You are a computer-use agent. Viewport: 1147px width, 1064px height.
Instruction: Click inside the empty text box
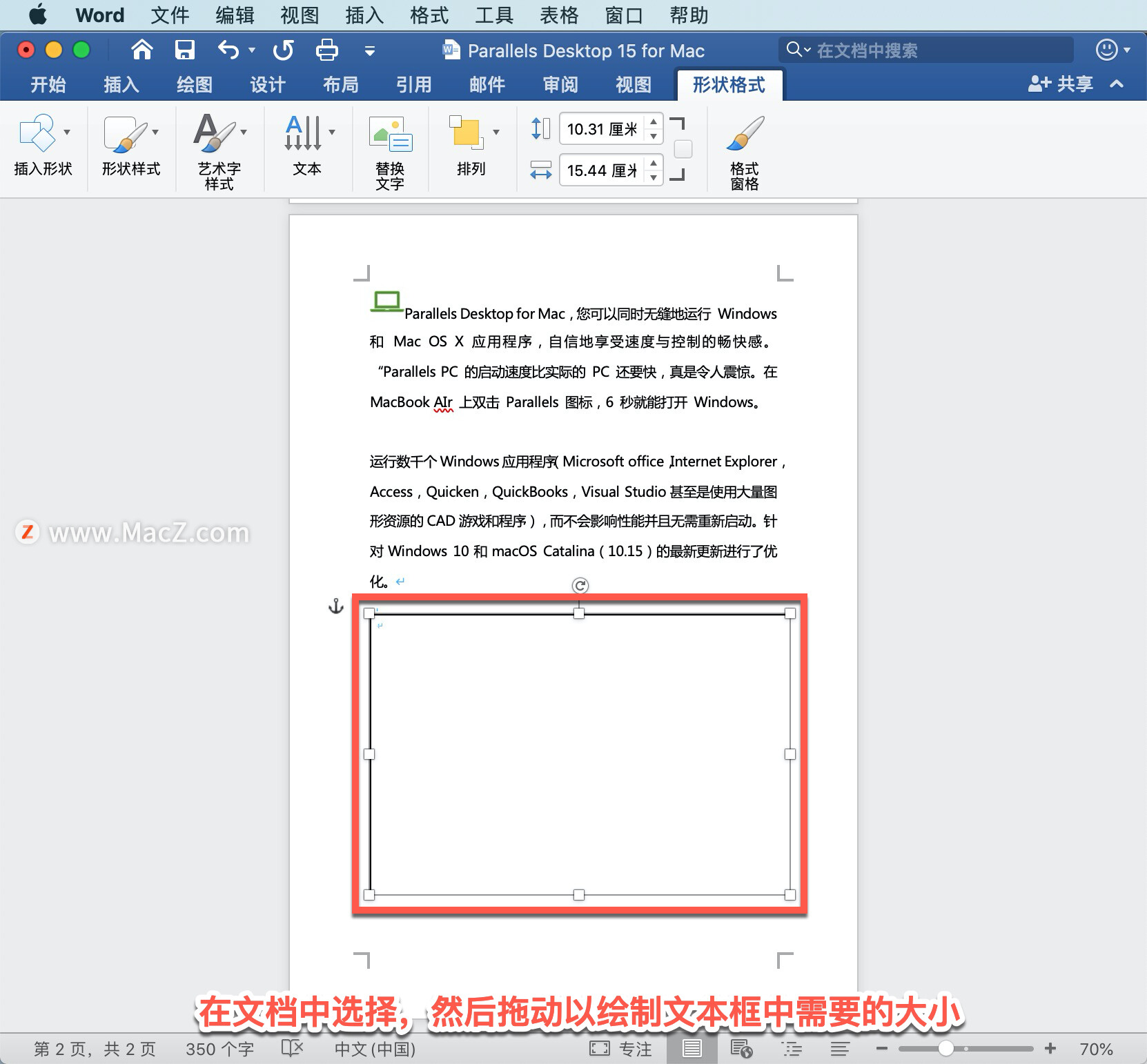tap(580, 754)
